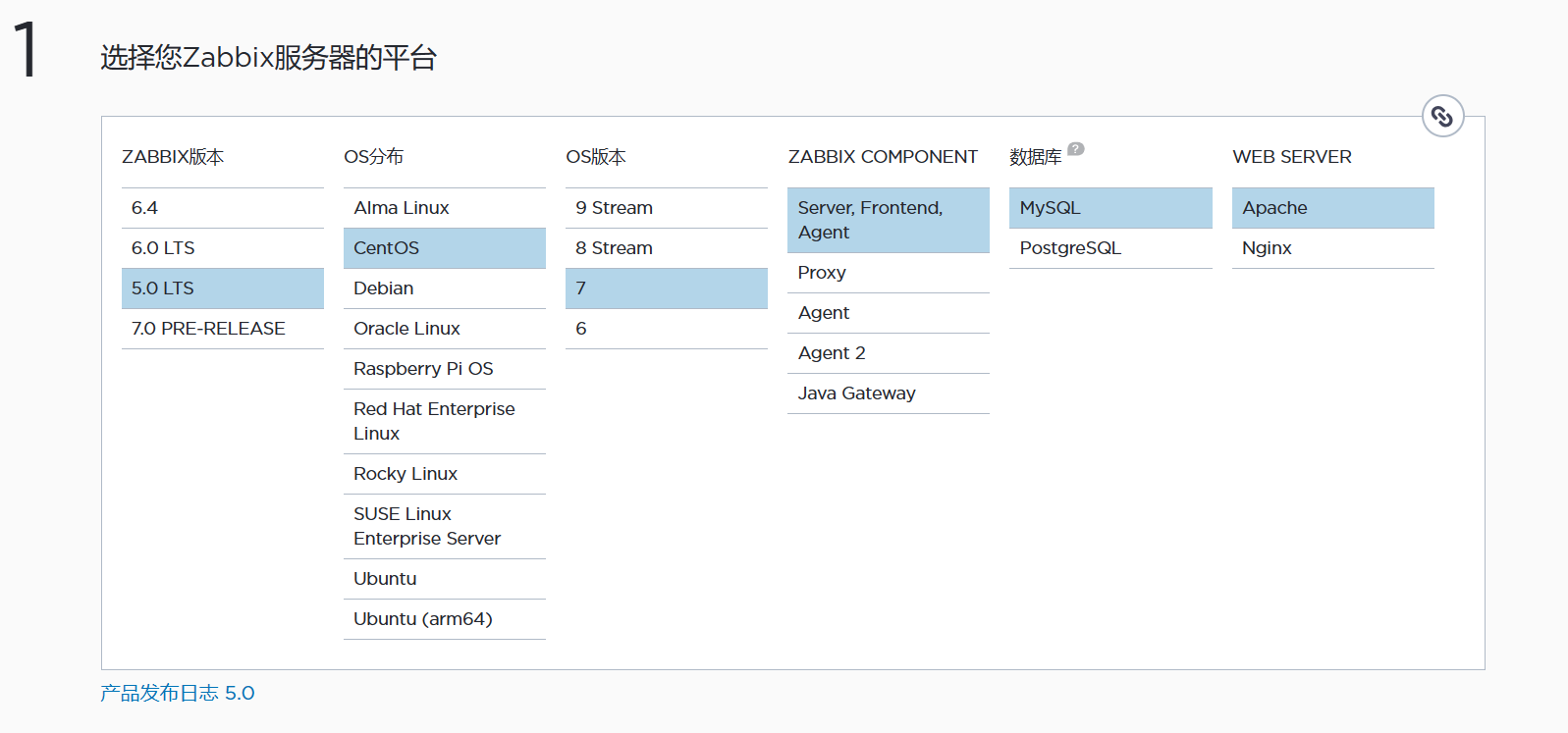This screenshot has width=1568, height=733.
Task: Click the WEB SERVER column header
Action: pyautogui.click(x=1292, y=157)
